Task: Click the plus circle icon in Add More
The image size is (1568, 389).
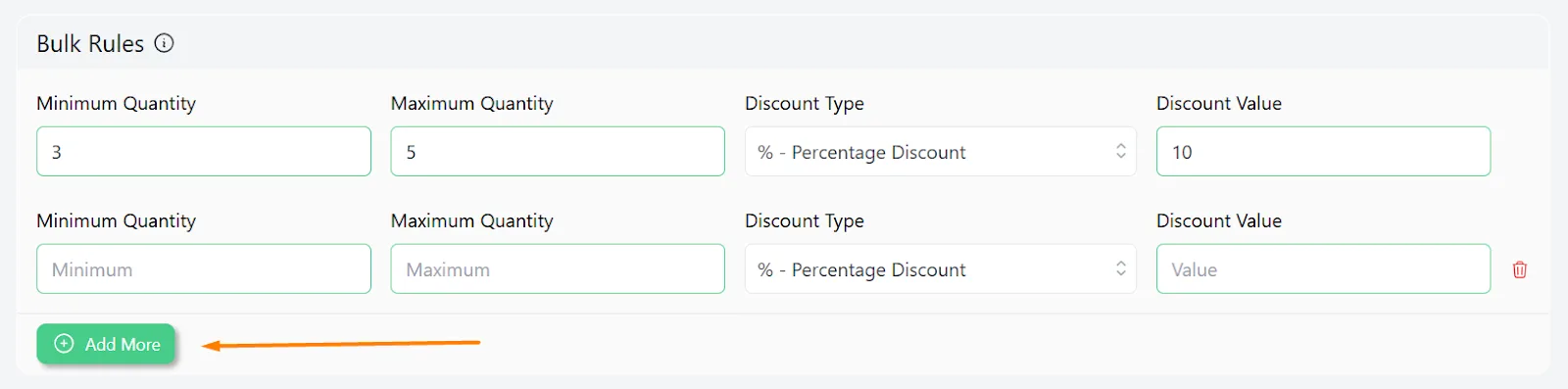Action: tap(64, 344)
